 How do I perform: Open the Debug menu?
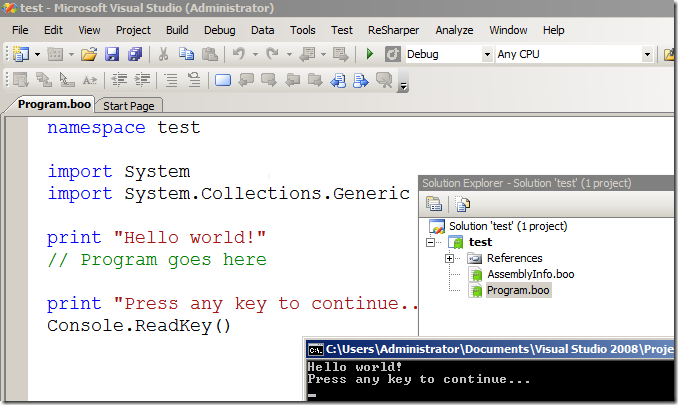[220, 30]
